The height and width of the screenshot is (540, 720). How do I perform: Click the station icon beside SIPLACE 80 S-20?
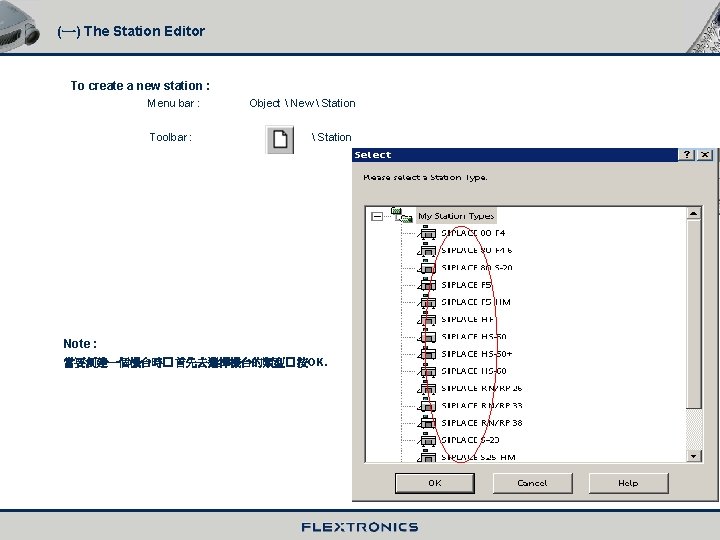coord(427,267)
